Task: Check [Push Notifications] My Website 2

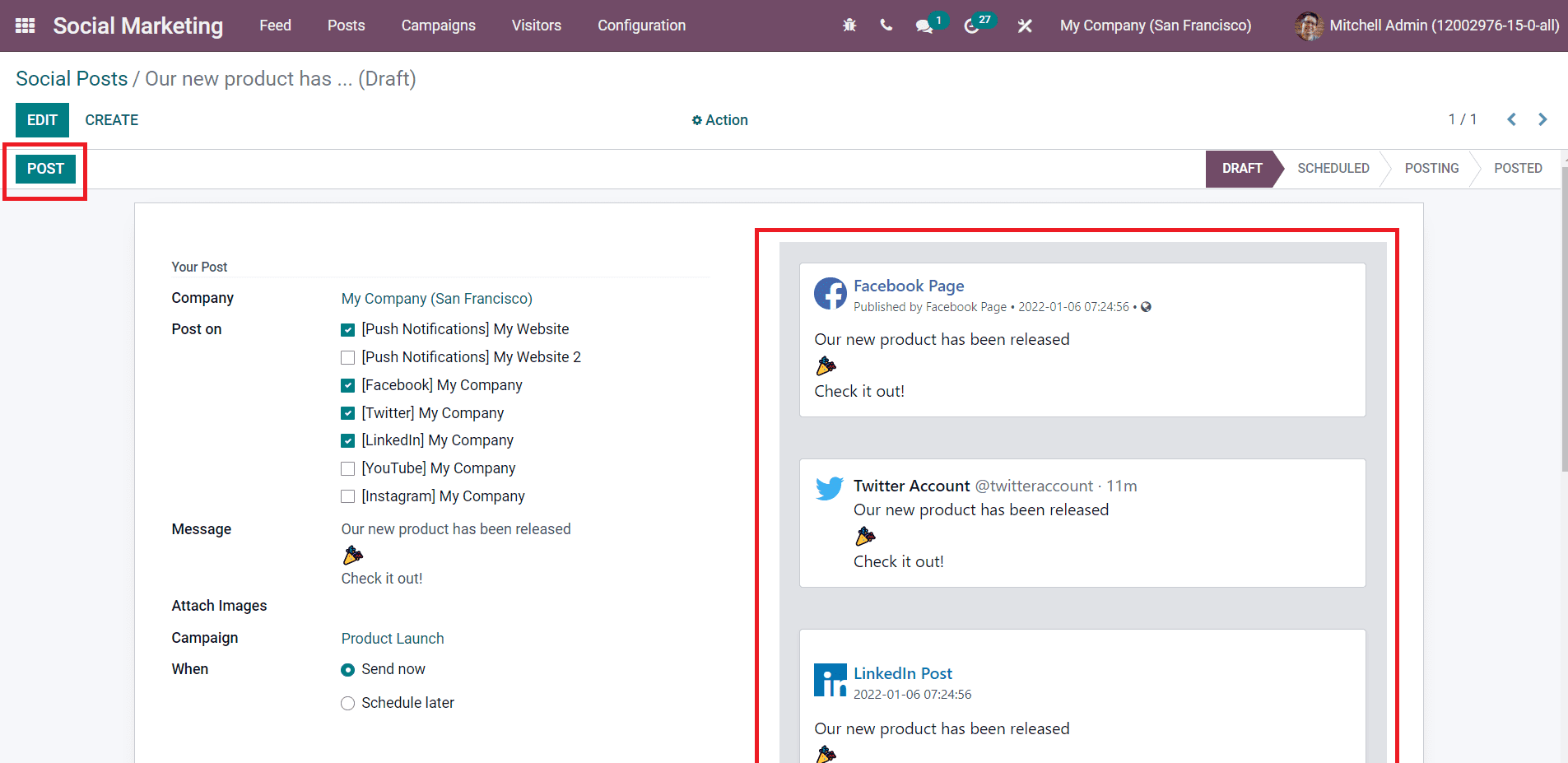Action: 347,357
